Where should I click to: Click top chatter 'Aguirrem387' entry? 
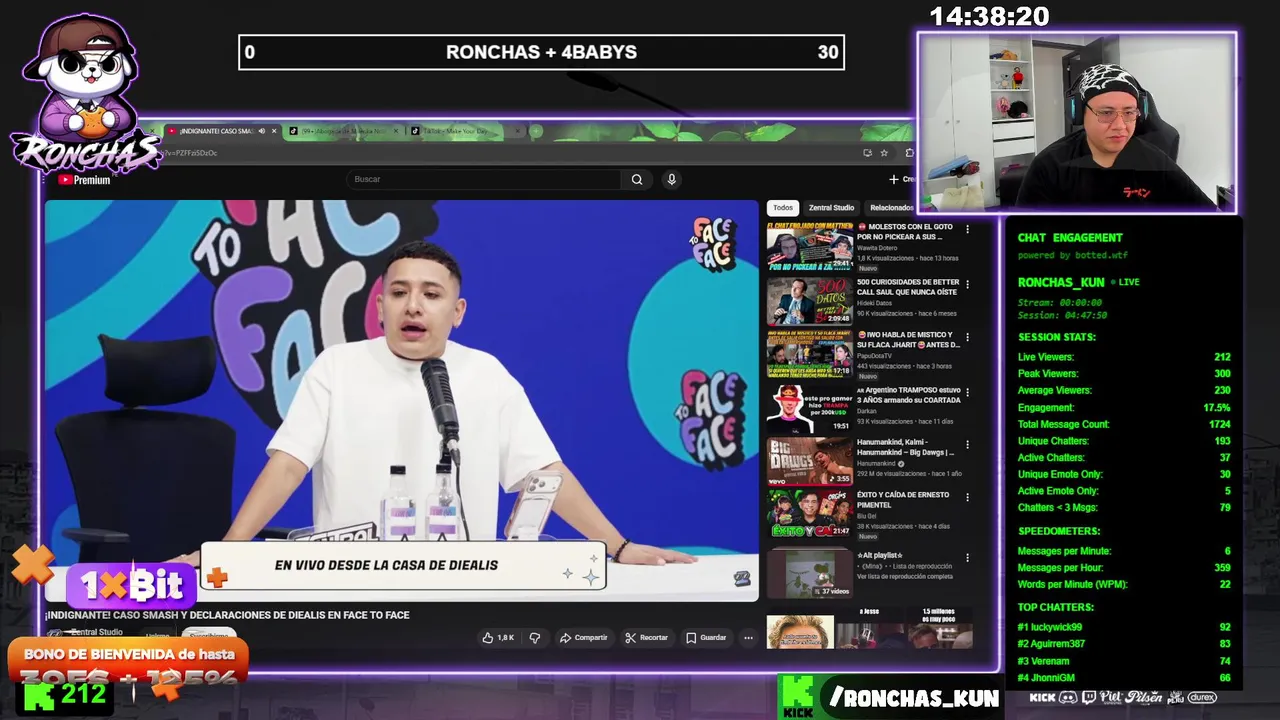click(x=1124, y=644)
